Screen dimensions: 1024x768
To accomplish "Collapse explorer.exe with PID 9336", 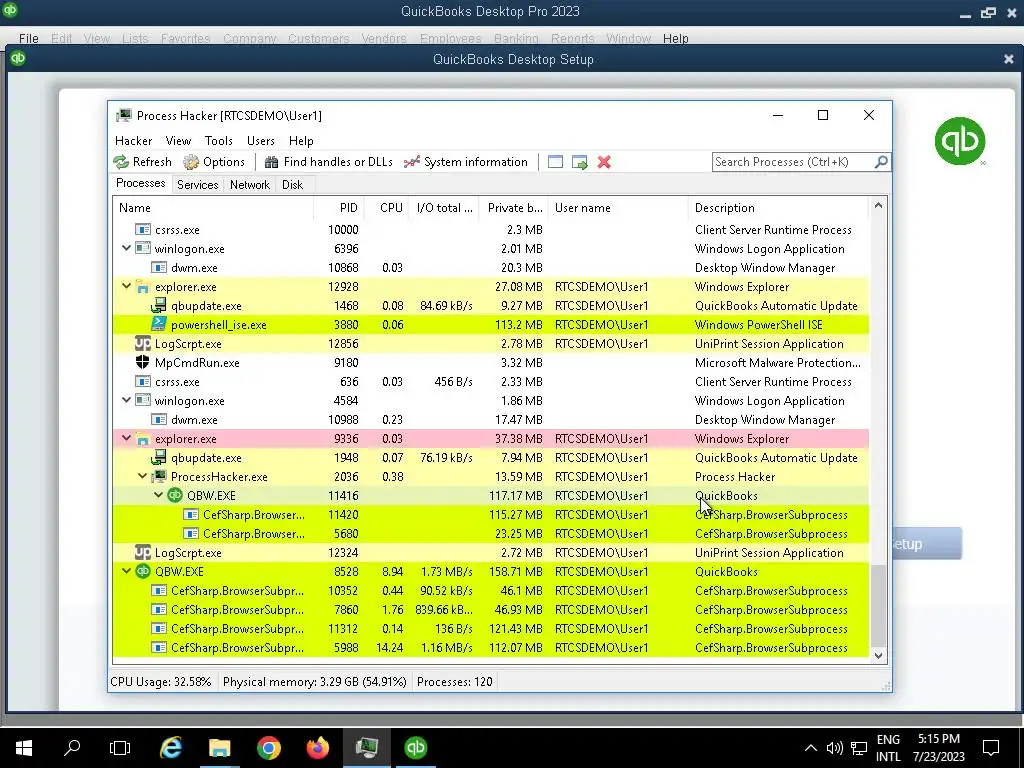I will 126,438.
